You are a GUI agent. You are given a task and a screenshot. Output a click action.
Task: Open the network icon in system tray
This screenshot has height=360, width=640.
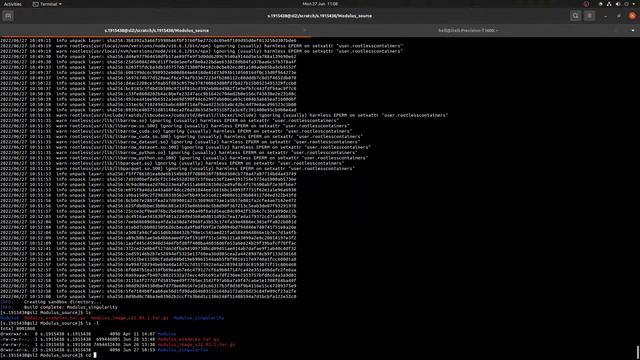coord(609,4)
